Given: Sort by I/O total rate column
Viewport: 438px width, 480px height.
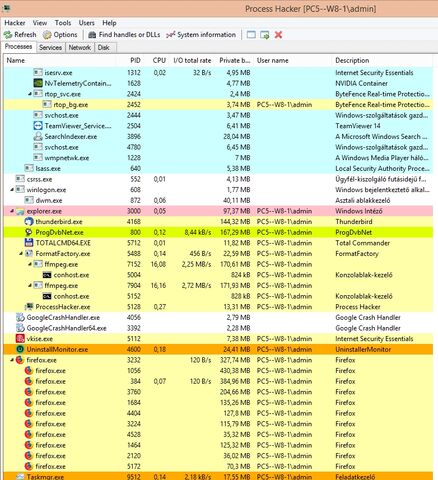Looking at the screenshot, I should (x=192, y=60).
